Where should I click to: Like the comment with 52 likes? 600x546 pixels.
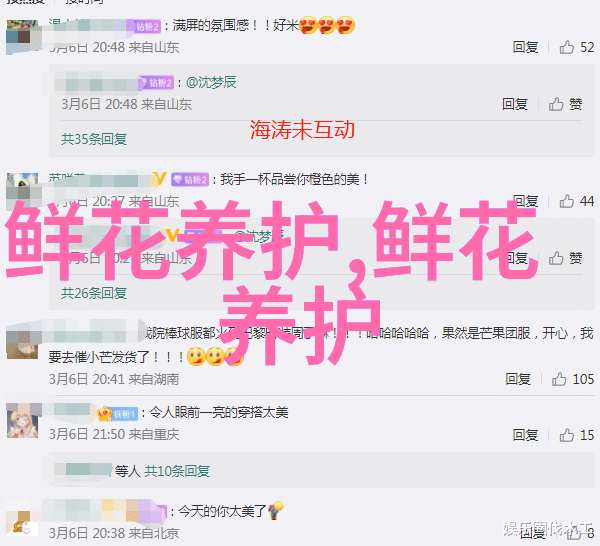[567, 47]
